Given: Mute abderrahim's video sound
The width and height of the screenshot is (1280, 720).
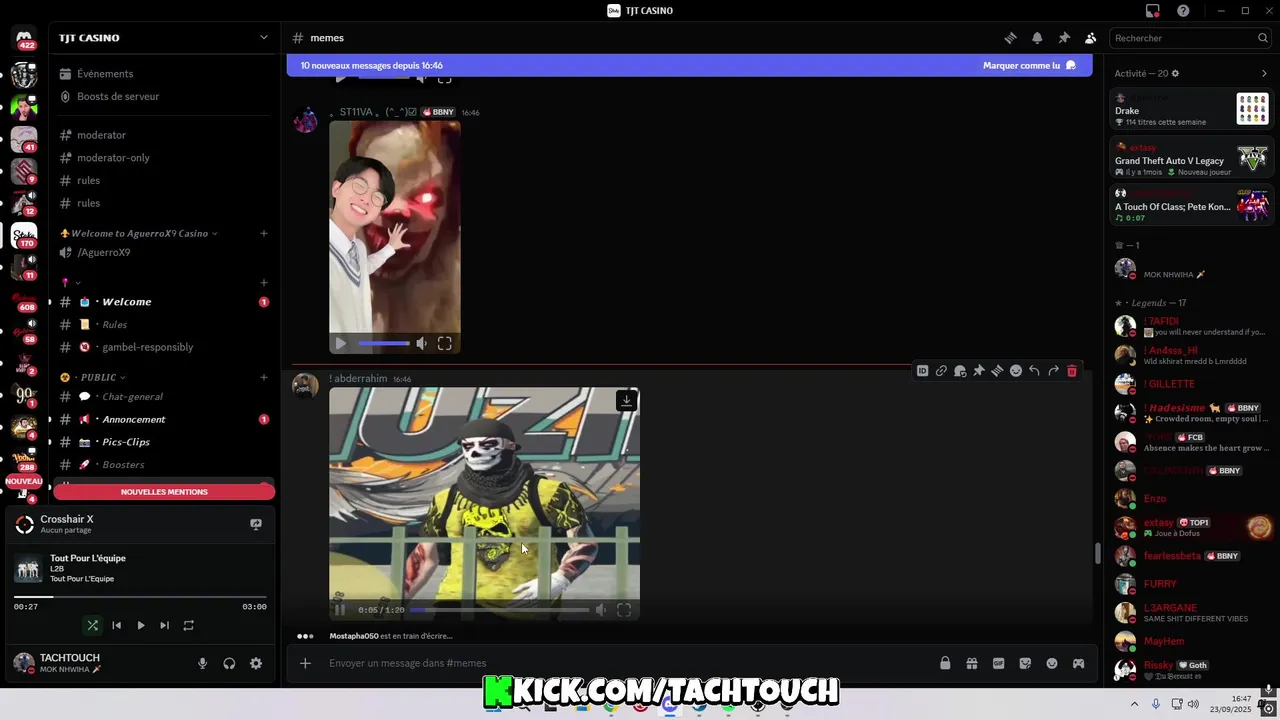Looking at the screenshot, I should [x=600, y=609].
